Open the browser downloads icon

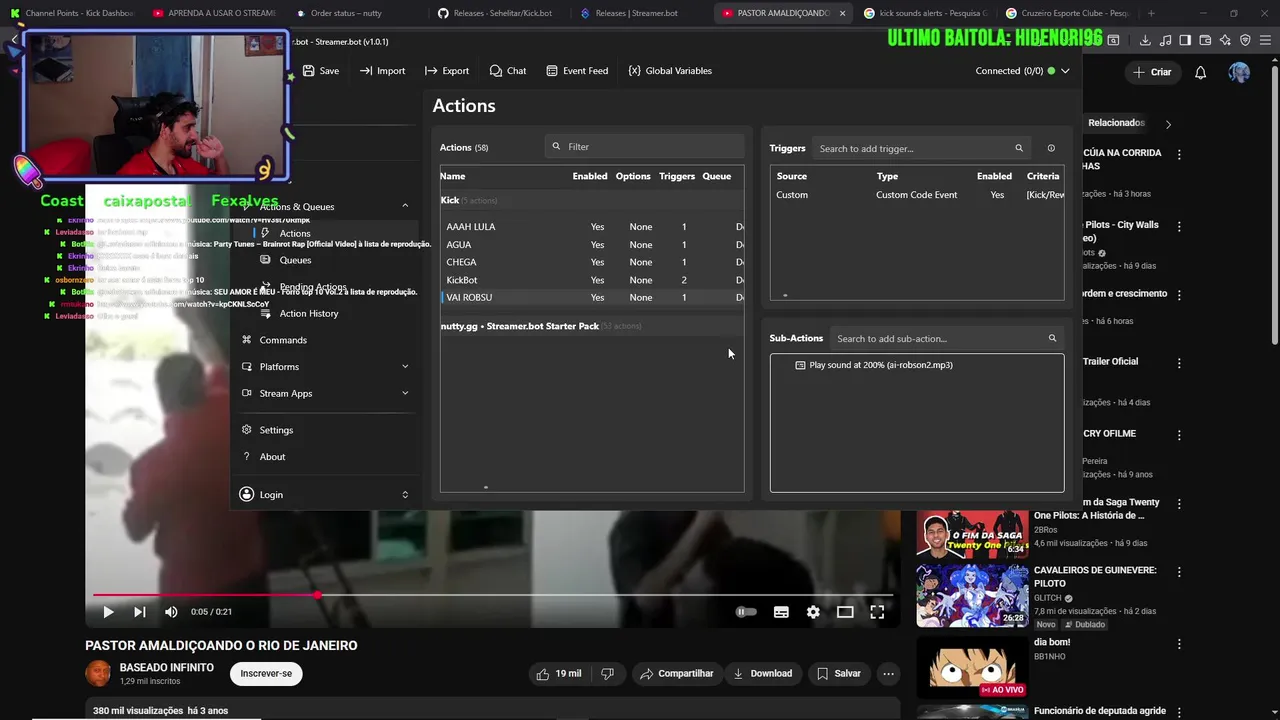coord(1143,40)
